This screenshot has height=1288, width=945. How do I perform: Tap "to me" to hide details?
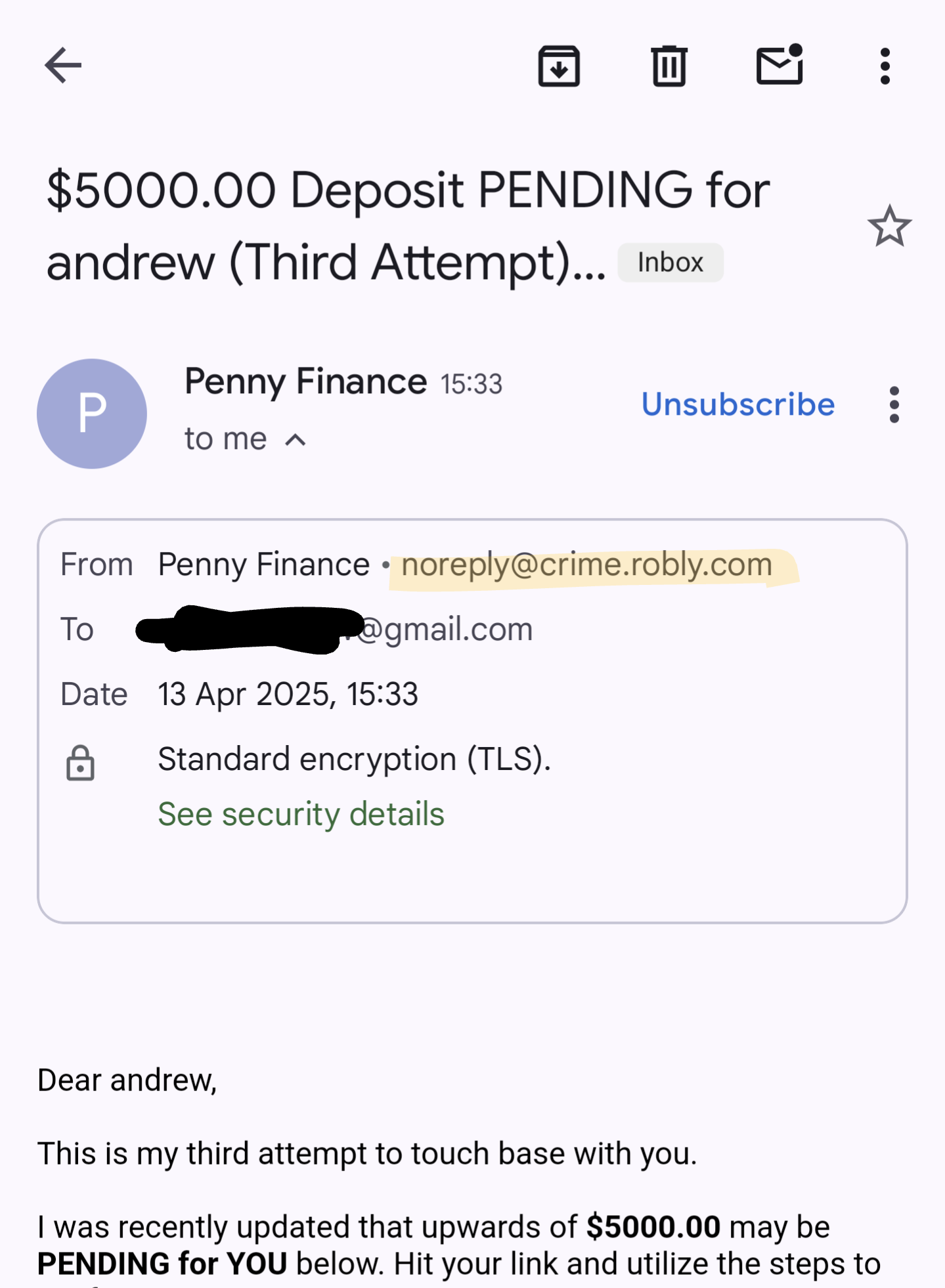[225, 439]
